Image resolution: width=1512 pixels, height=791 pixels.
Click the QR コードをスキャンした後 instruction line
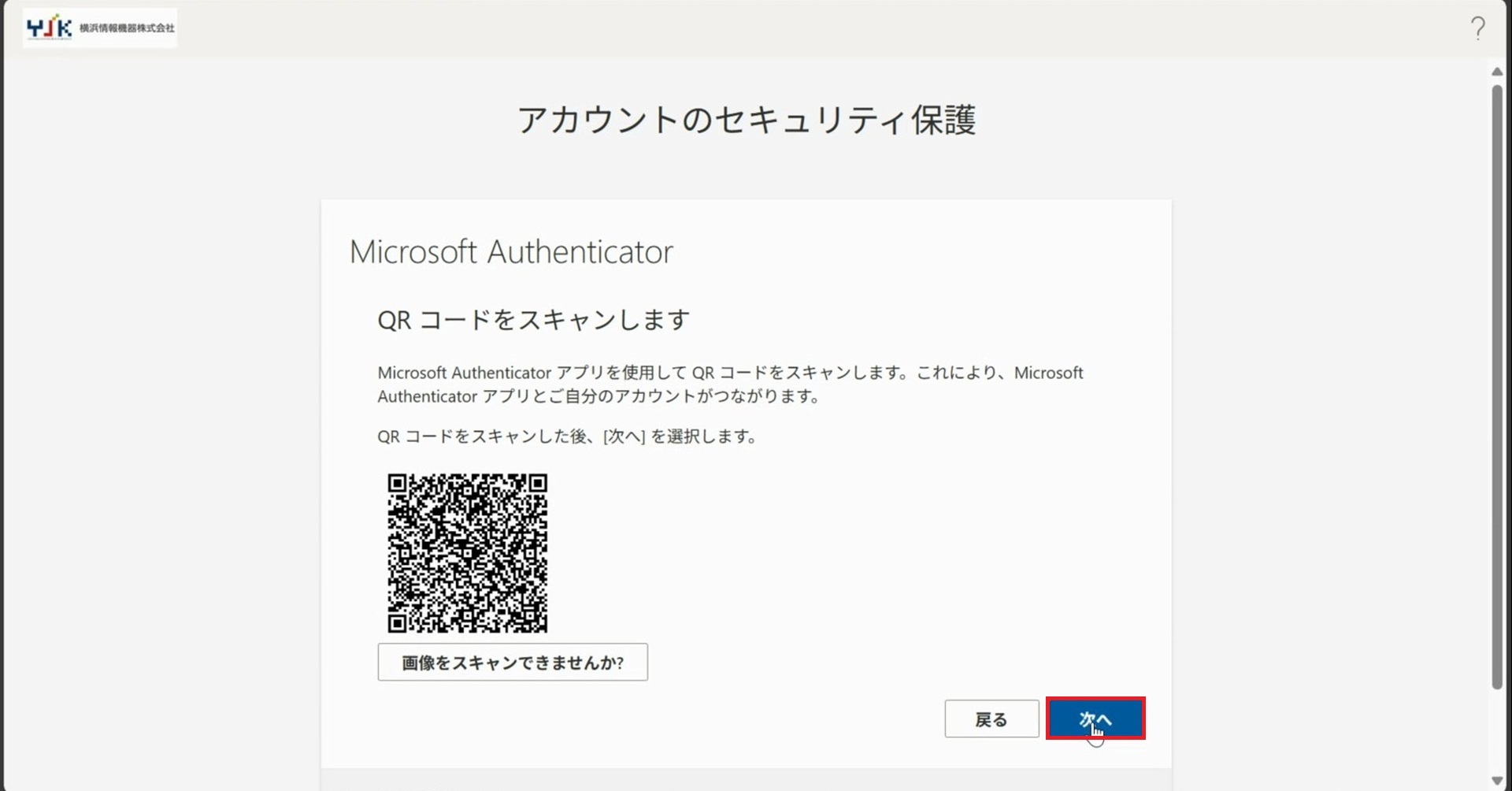tap(567, 436)
